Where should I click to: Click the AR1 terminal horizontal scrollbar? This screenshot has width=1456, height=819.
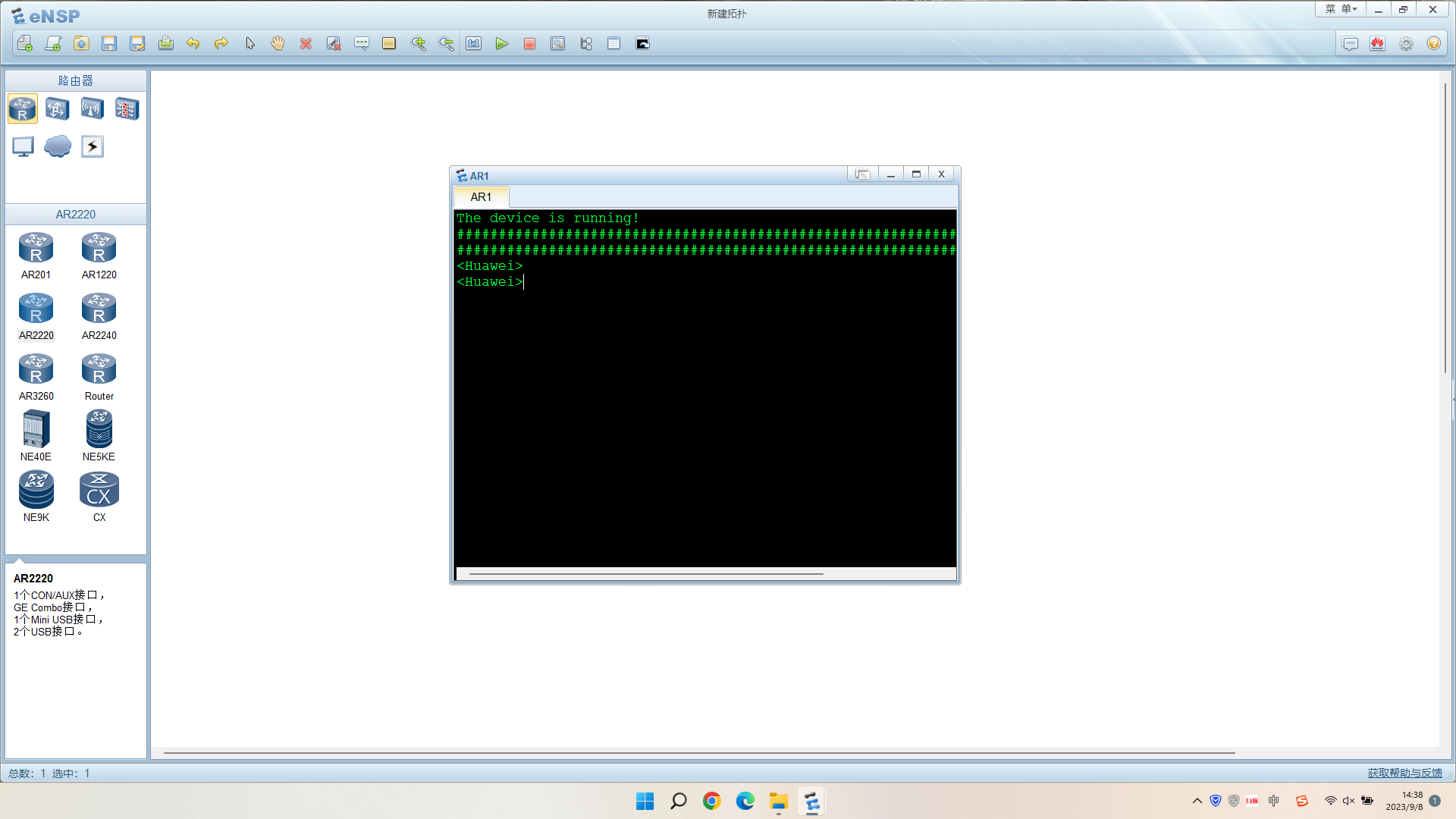[646, 574]
